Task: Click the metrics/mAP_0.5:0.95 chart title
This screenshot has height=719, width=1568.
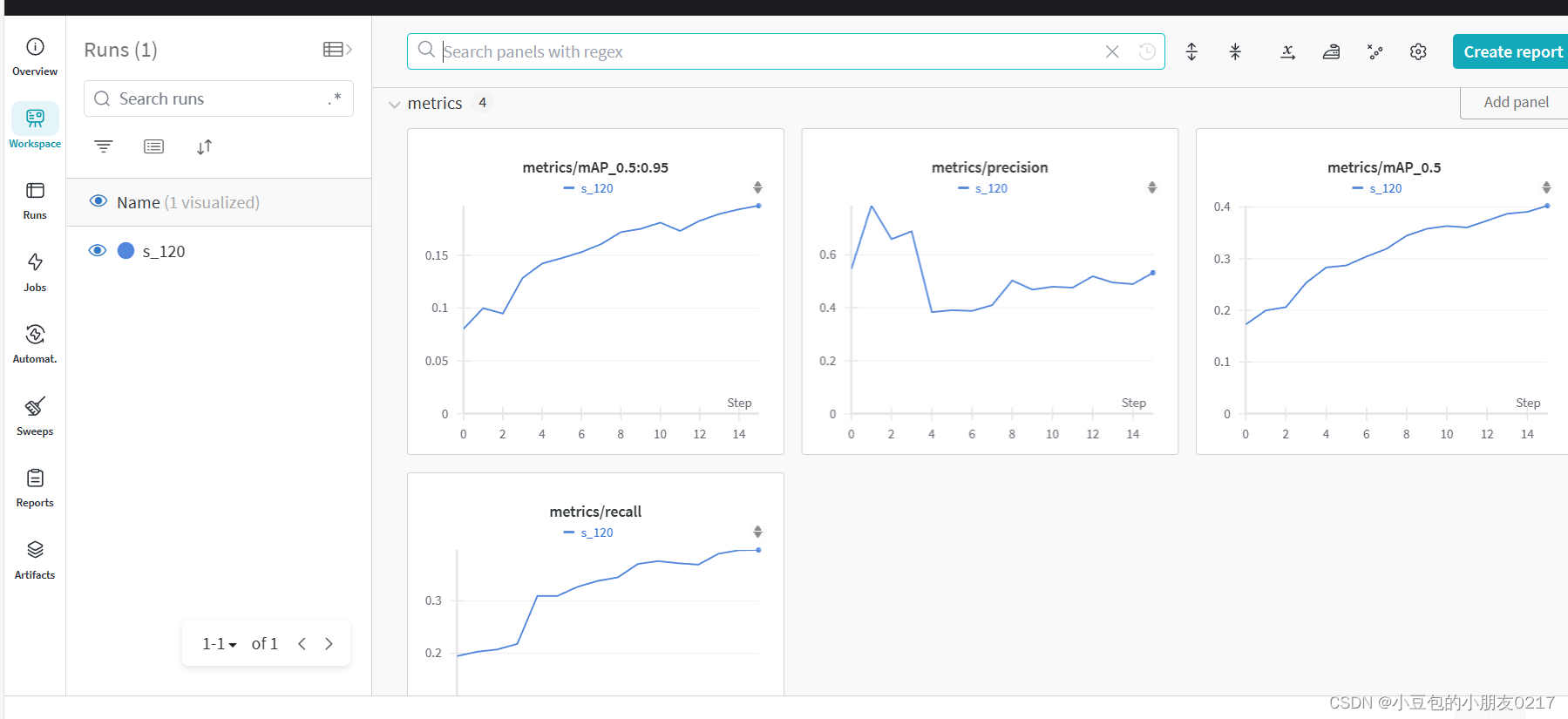Action: [x=595, y=167]
